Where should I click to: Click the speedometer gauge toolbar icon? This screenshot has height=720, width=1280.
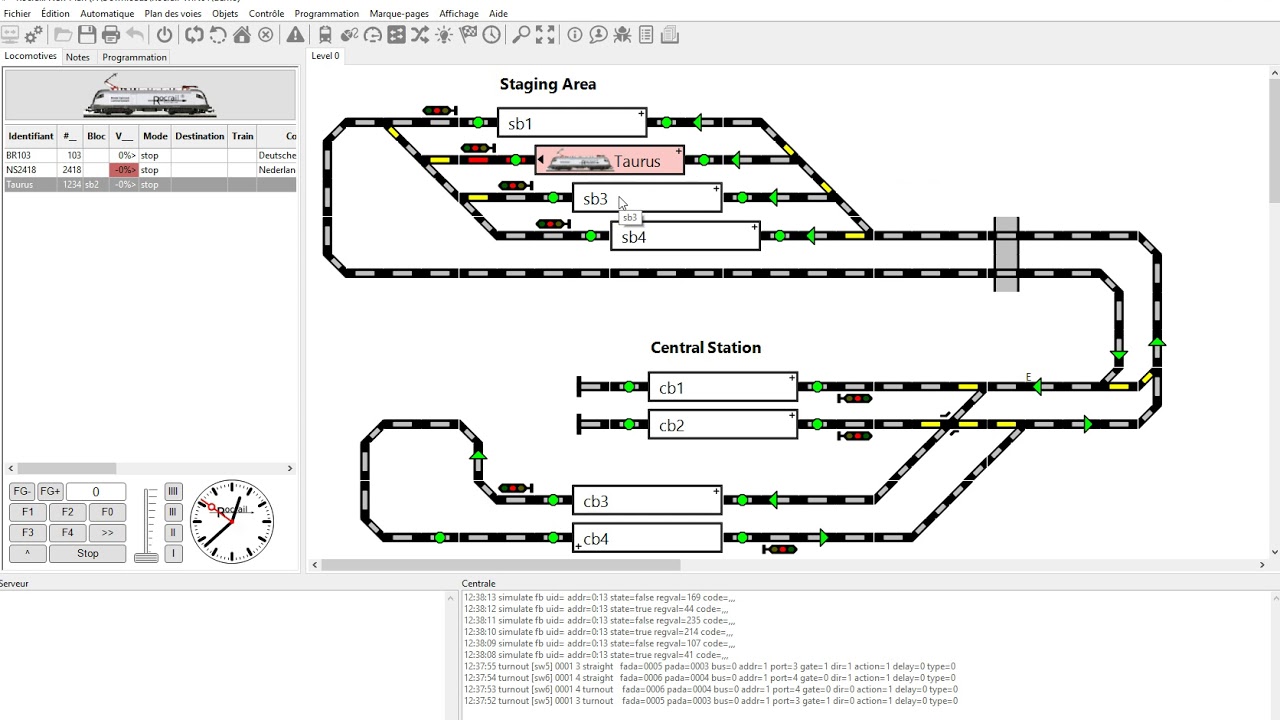click(x=373, y=35)
